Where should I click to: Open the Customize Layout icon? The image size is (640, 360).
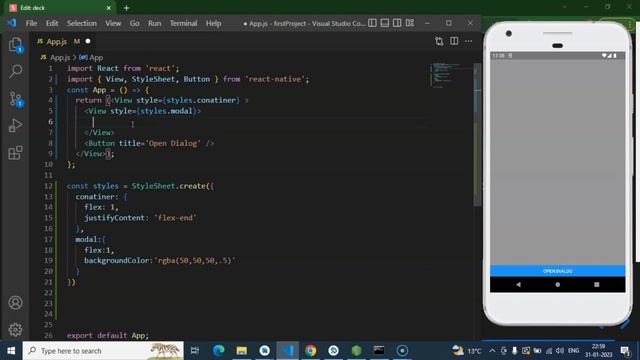click(410, 23)
